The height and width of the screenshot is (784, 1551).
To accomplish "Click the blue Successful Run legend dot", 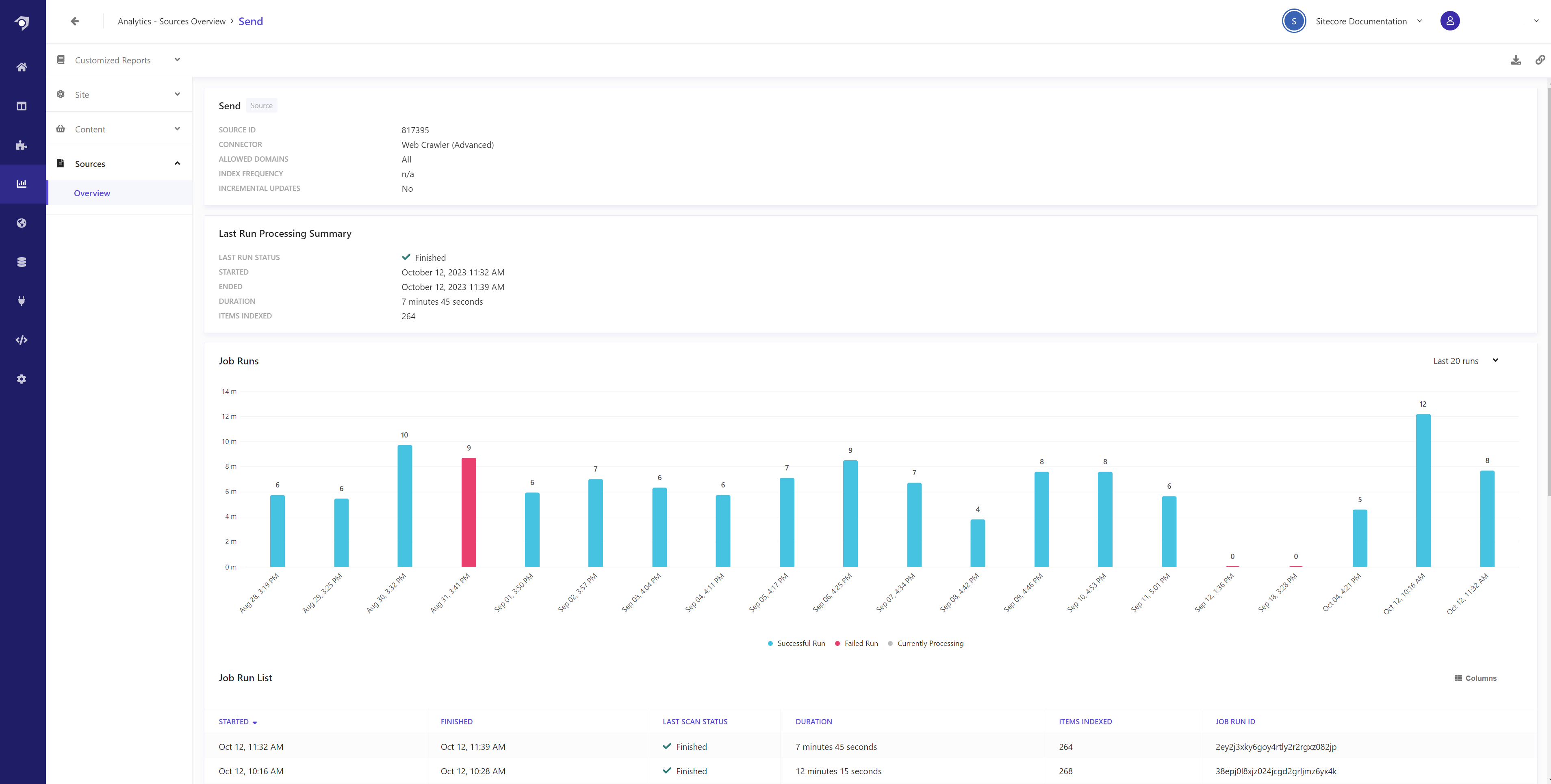I will tap(770, 644).
